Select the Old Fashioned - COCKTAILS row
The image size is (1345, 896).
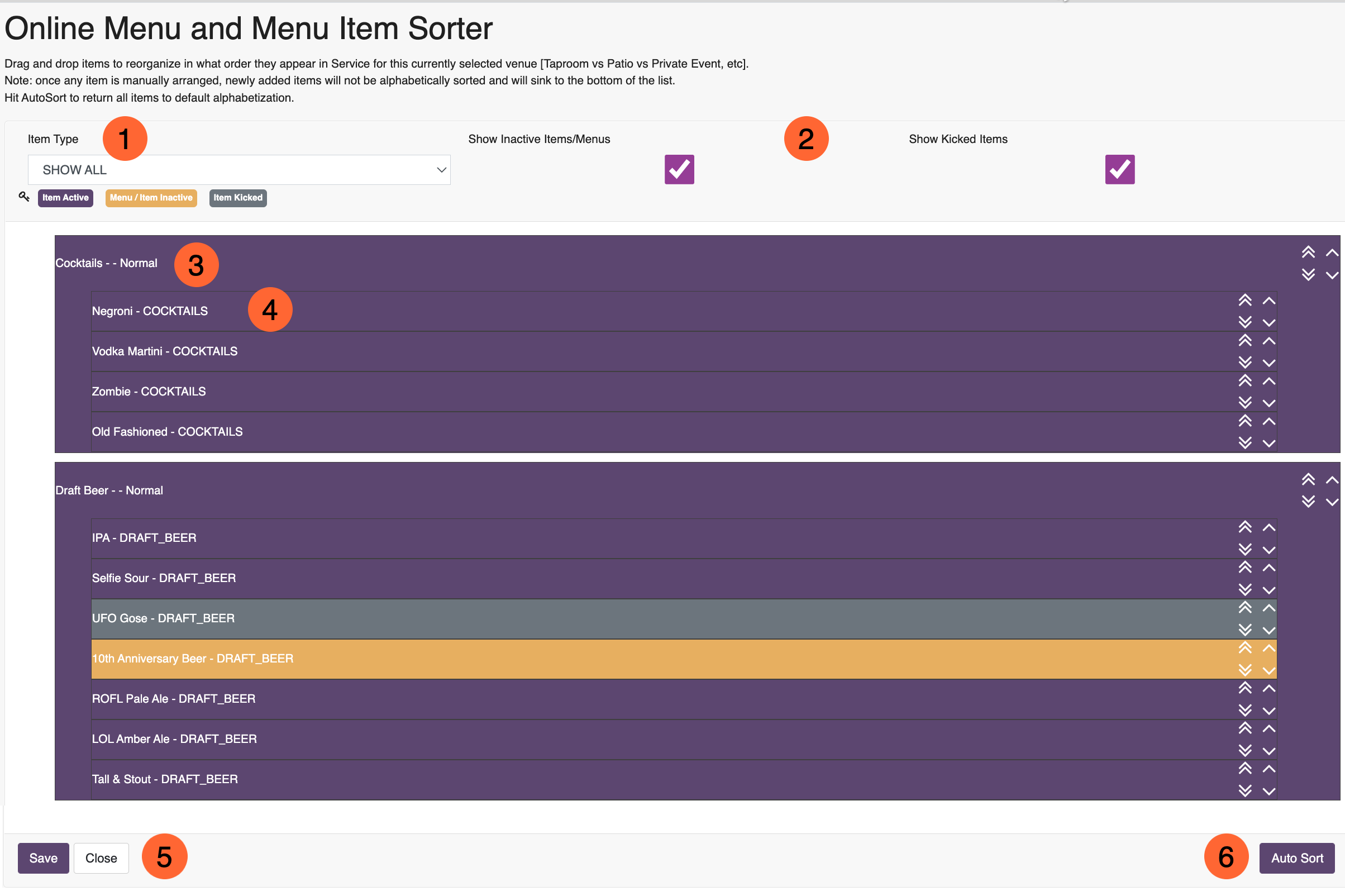[x=684, y=432]
